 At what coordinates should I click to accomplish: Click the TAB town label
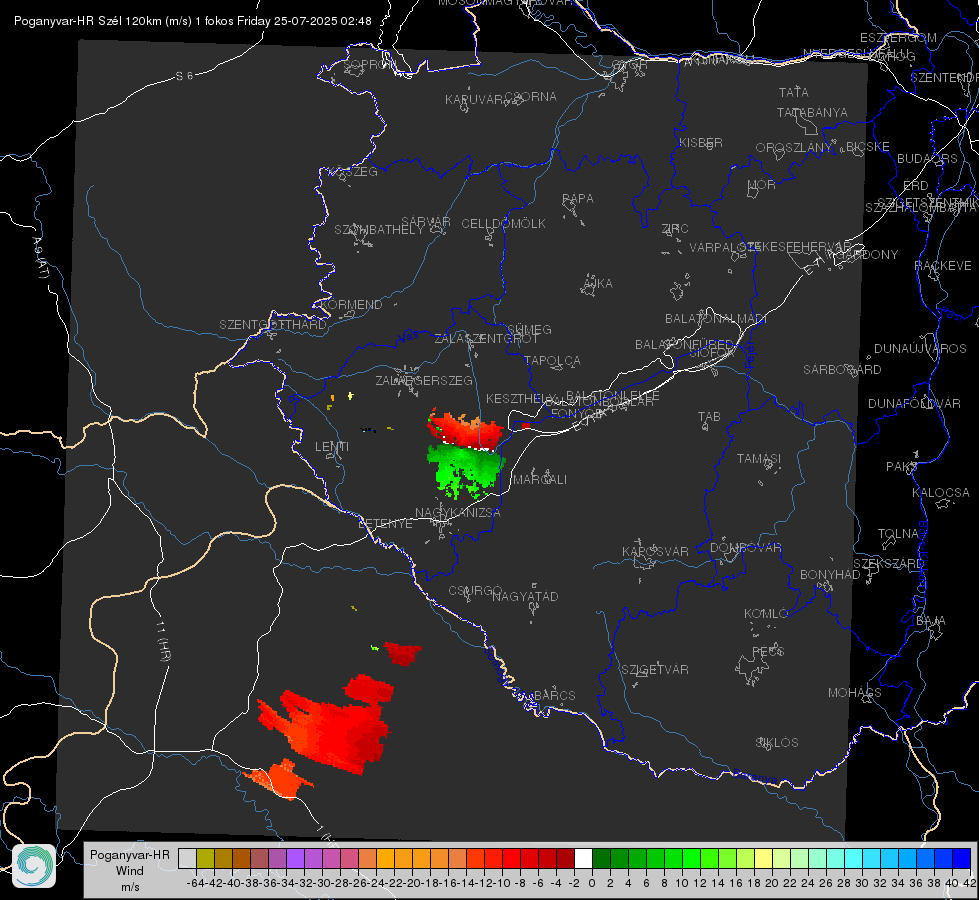point(709,417)
